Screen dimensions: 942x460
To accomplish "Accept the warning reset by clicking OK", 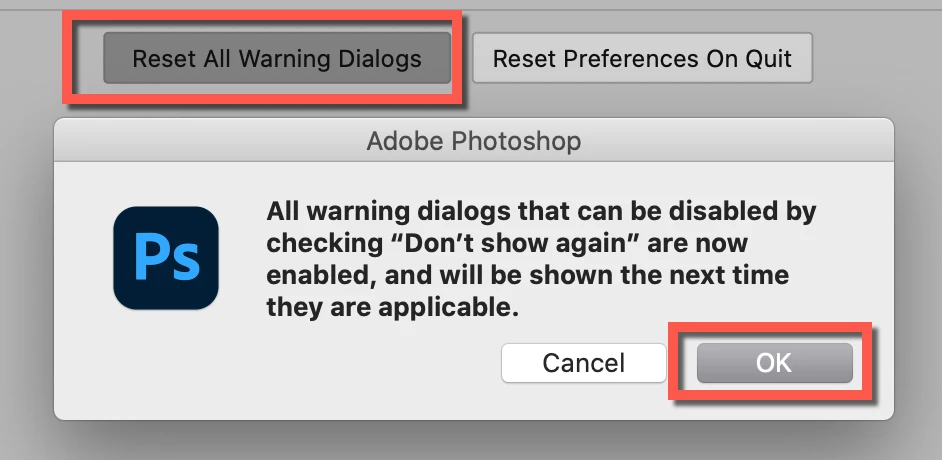I will coord(774,363).
